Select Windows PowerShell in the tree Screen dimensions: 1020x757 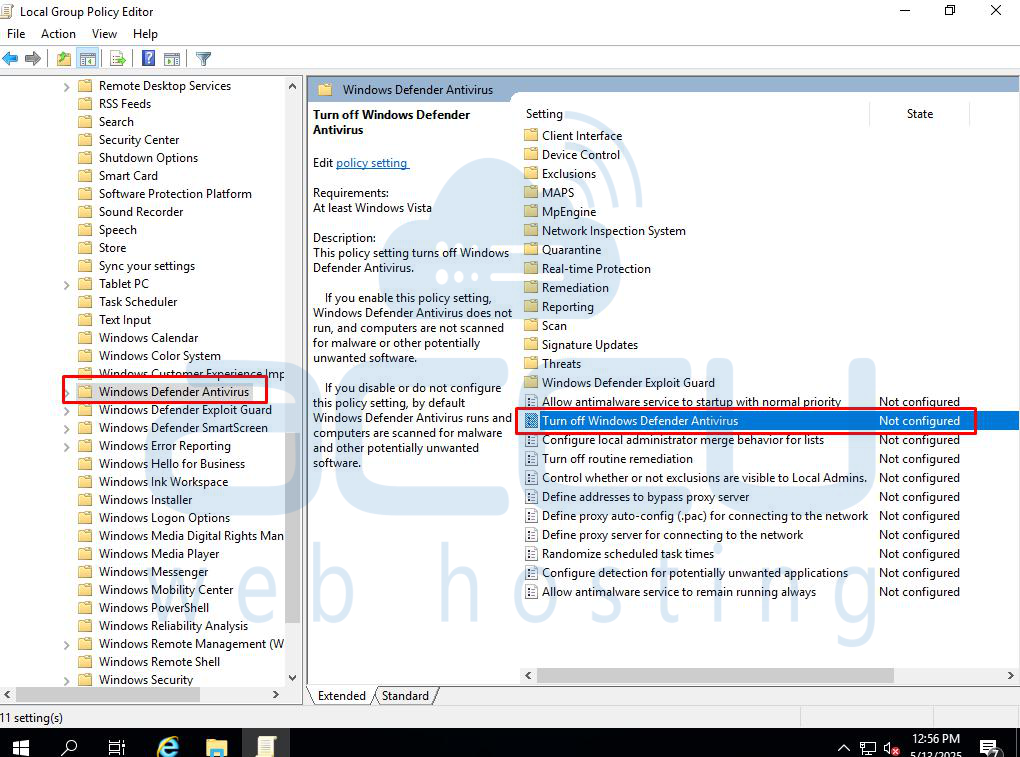coord(154,608)
